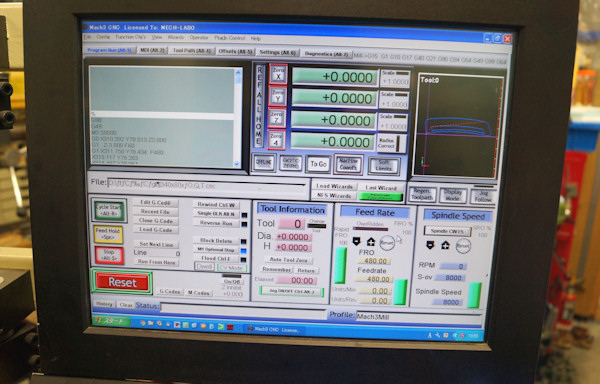Image resolution: width=600 pixels, height=384 pixels.
Task: Switch to the Diagnostics tab
Action: point(326,54)
